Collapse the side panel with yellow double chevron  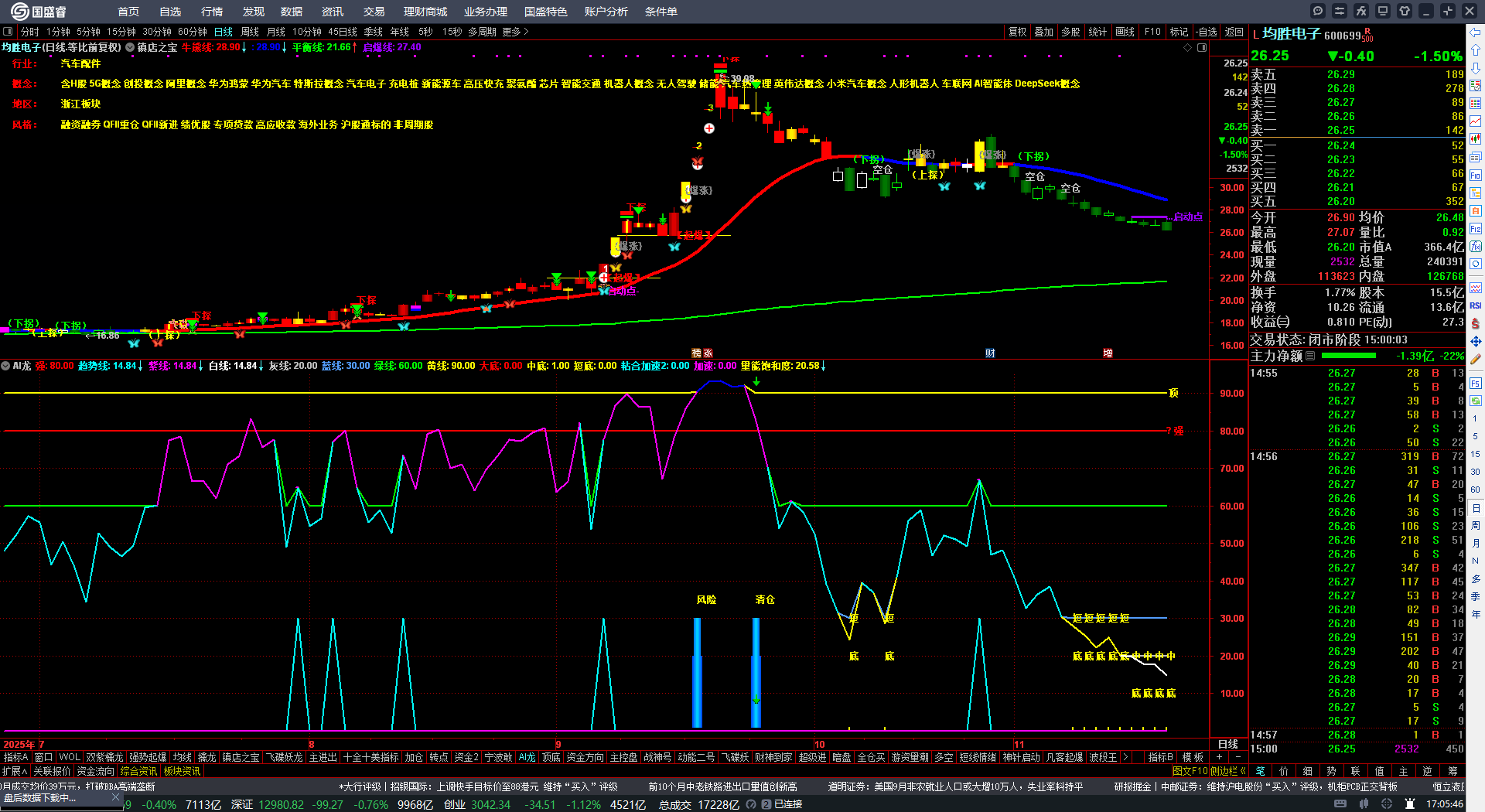click(1242, 771)
